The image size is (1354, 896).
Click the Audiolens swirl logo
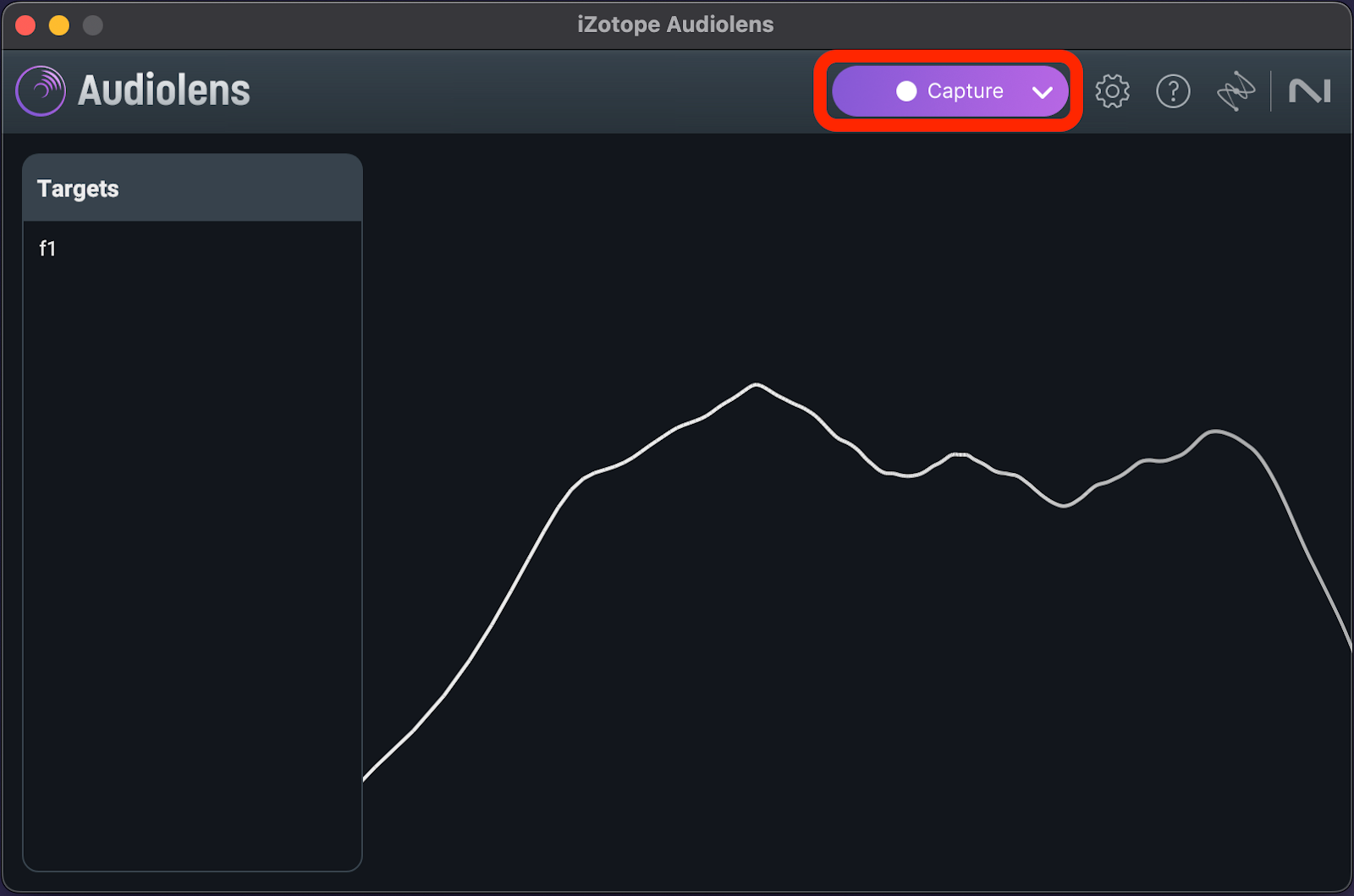(x=41, y=91)
